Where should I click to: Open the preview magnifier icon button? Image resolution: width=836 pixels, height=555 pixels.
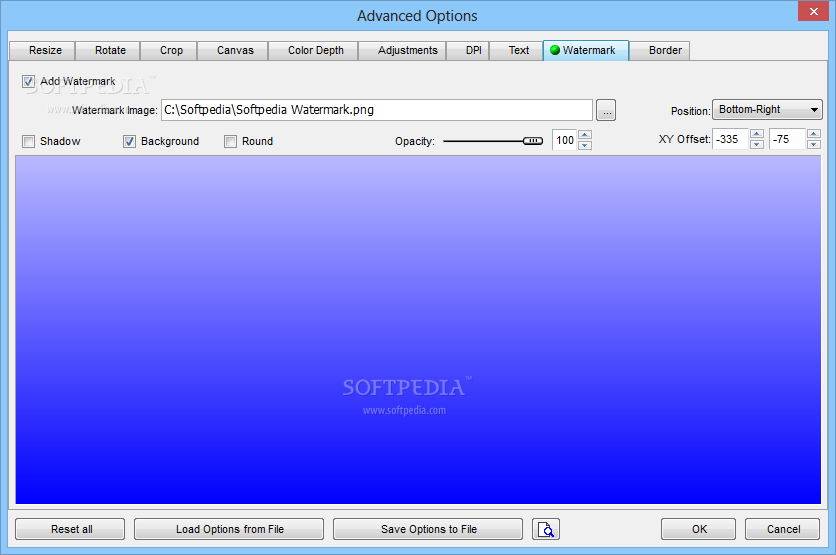tap(545, 529)
